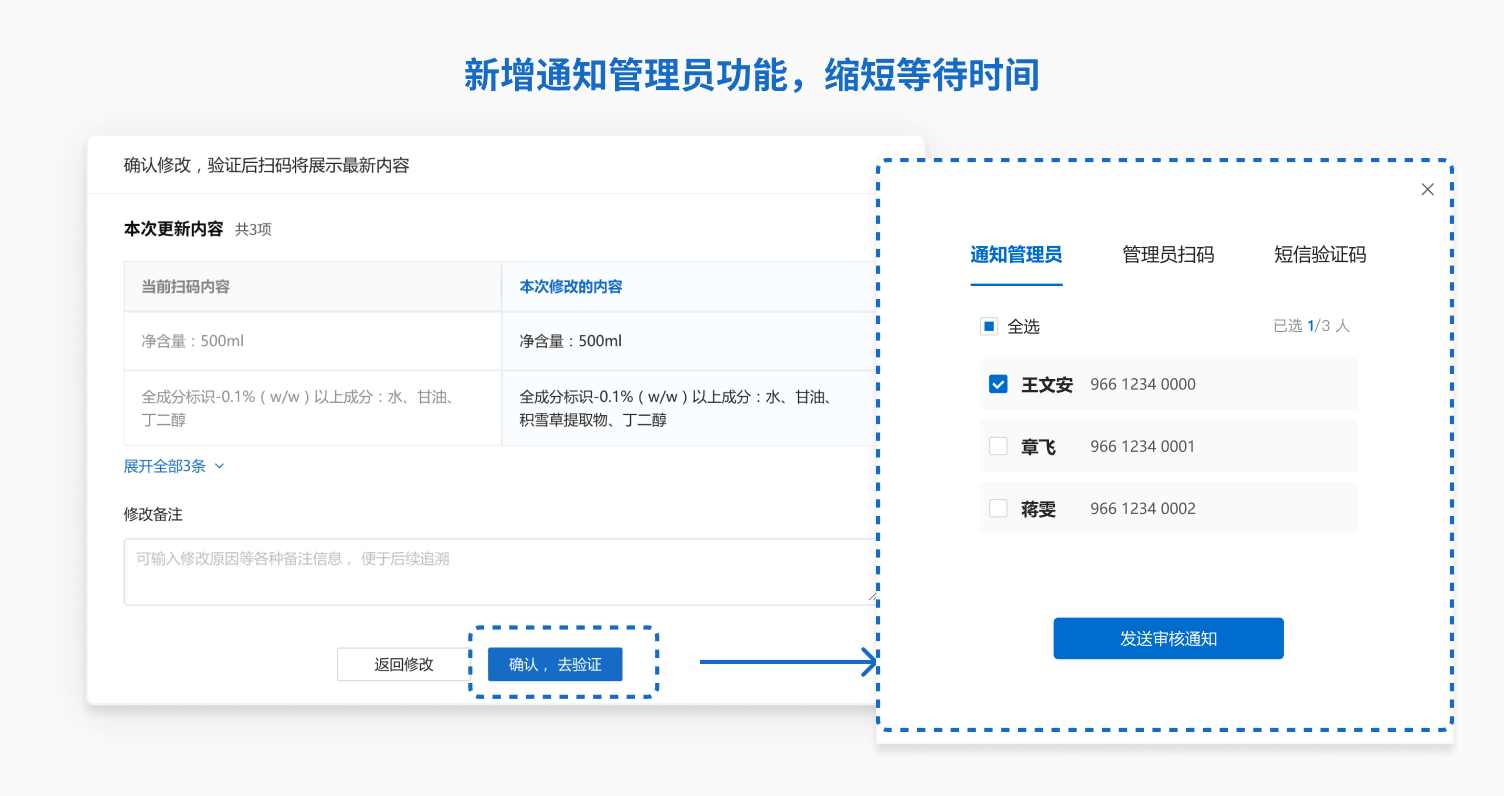Click admin 王文安's phone number 966 1234 0000
Viewport: 1504px width, 796px height.
1142,383
